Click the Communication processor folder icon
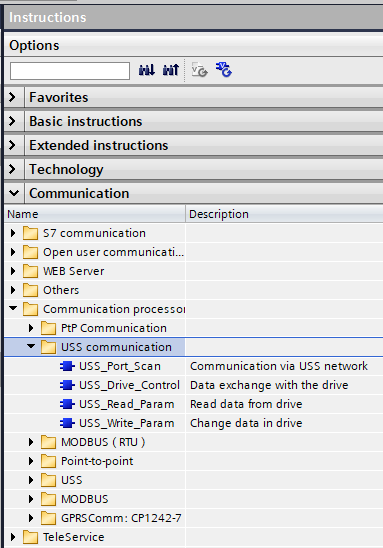This screenshot has width=383, height=548. (30, 309)
